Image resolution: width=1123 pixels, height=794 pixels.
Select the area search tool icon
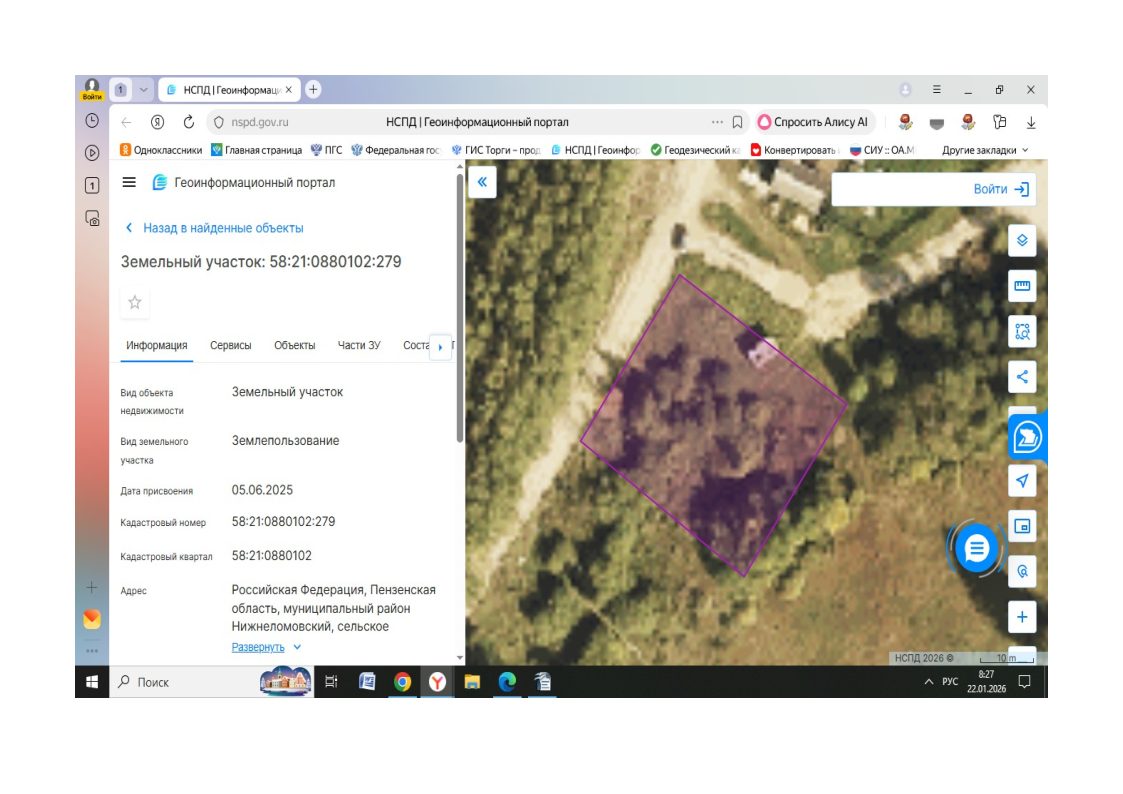pyautogui.click(x=1022, y=331)
